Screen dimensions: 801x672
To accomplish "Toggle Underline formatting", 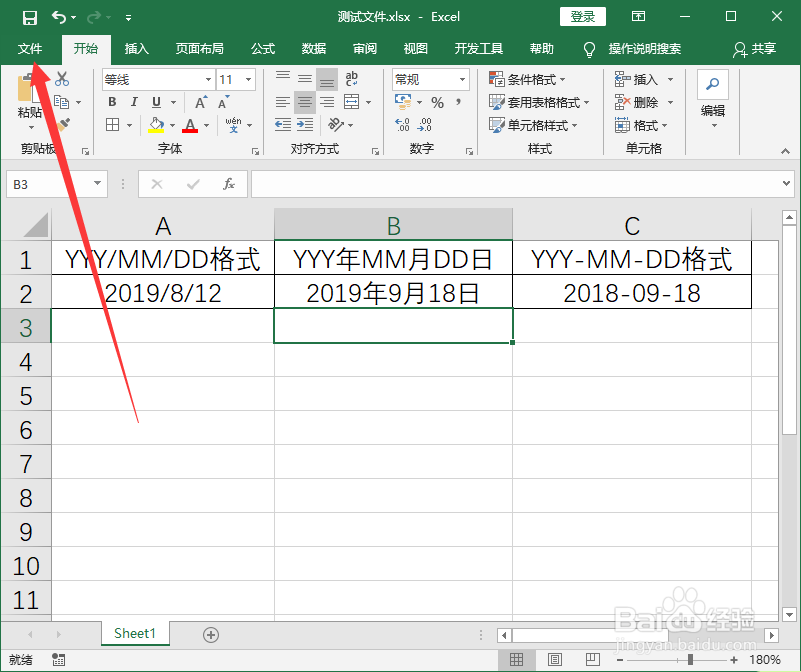I will (156, 102).
